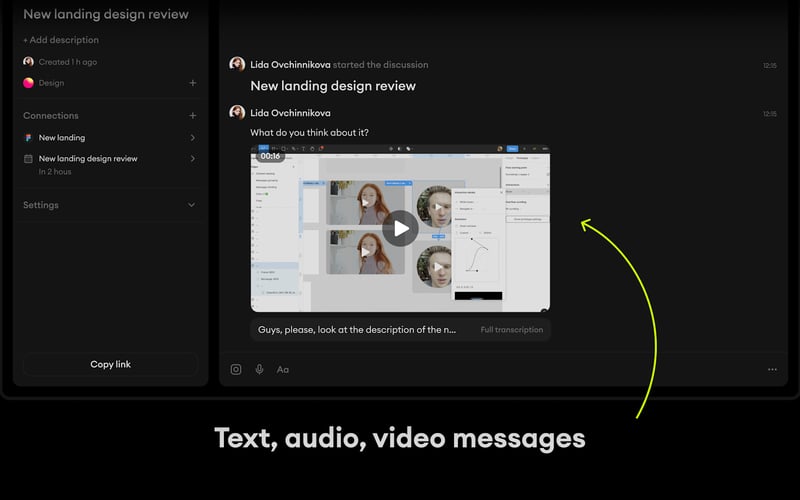The image size is (800, 500).
Task: Play the video message in the discussion
Action: pos(400,229)
